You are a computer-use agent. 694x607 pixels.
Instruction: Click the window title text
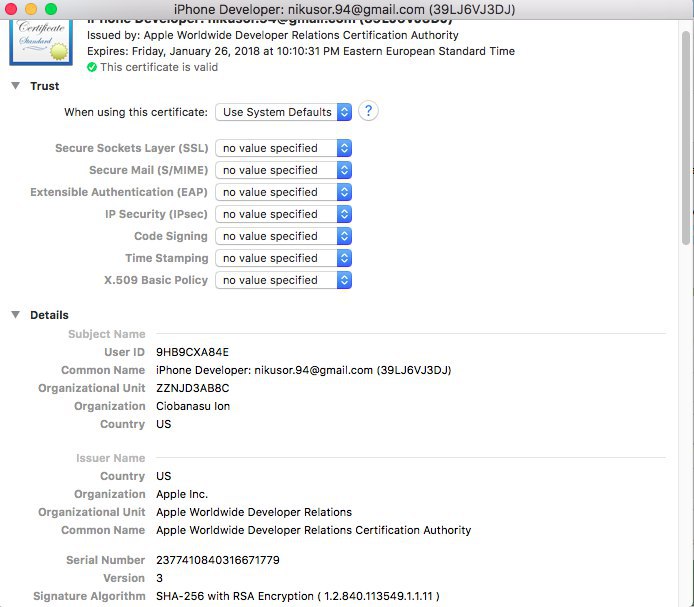344,9
